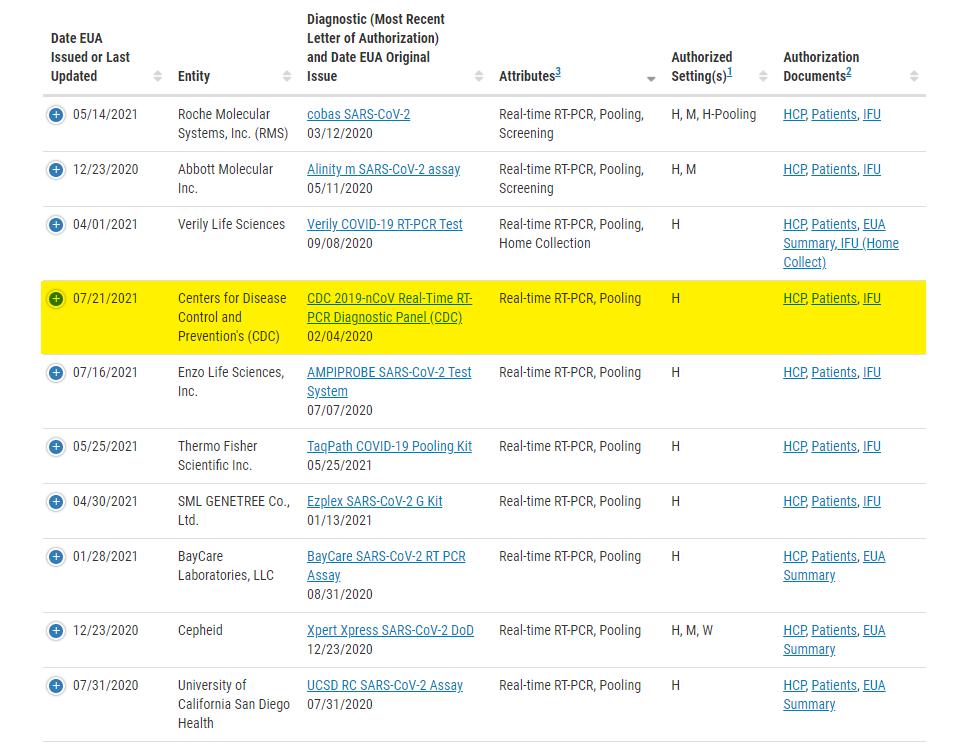The image size is (968, 744).
Task: Open Patients document for UC San Diego row
Action: tap(834, 685)
